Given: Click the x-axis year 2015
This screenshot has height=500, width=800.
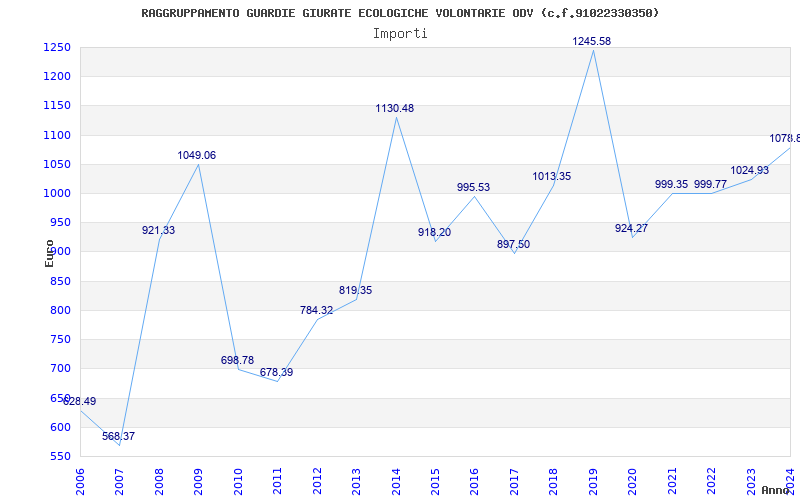Looking at the screenshot, I should [435, 482].
